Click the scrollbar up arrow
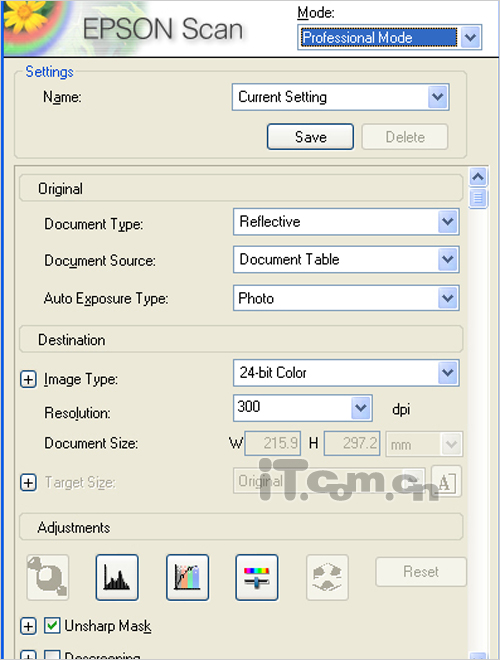The width and height of the screenshot is (500, 660). [x=478, y=177]
